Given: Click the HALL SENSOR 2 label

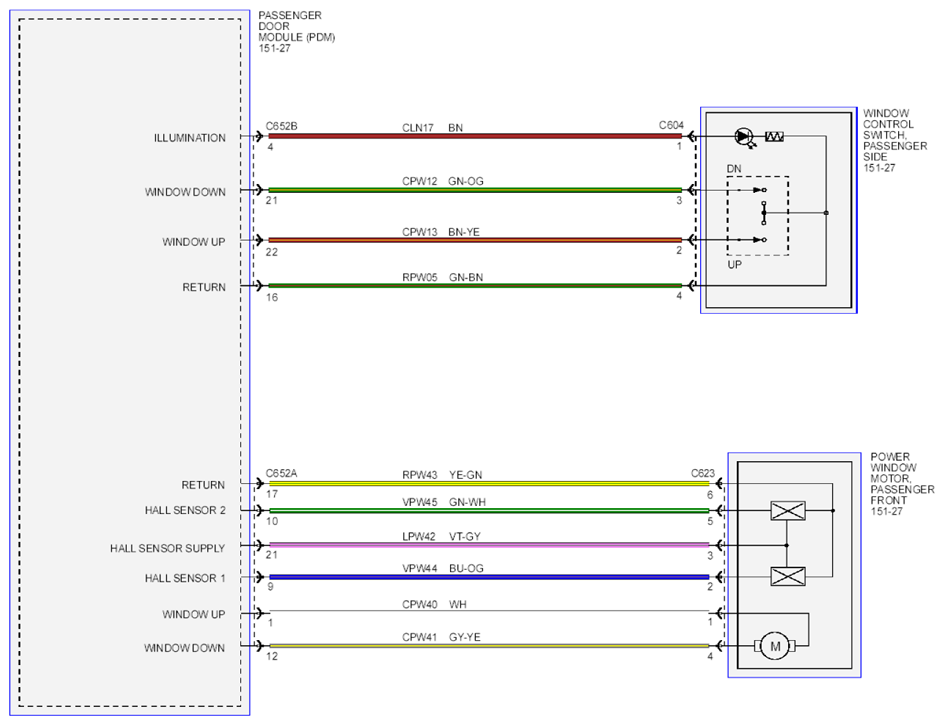Looking at the screenshot, I should tap(185, 510).
